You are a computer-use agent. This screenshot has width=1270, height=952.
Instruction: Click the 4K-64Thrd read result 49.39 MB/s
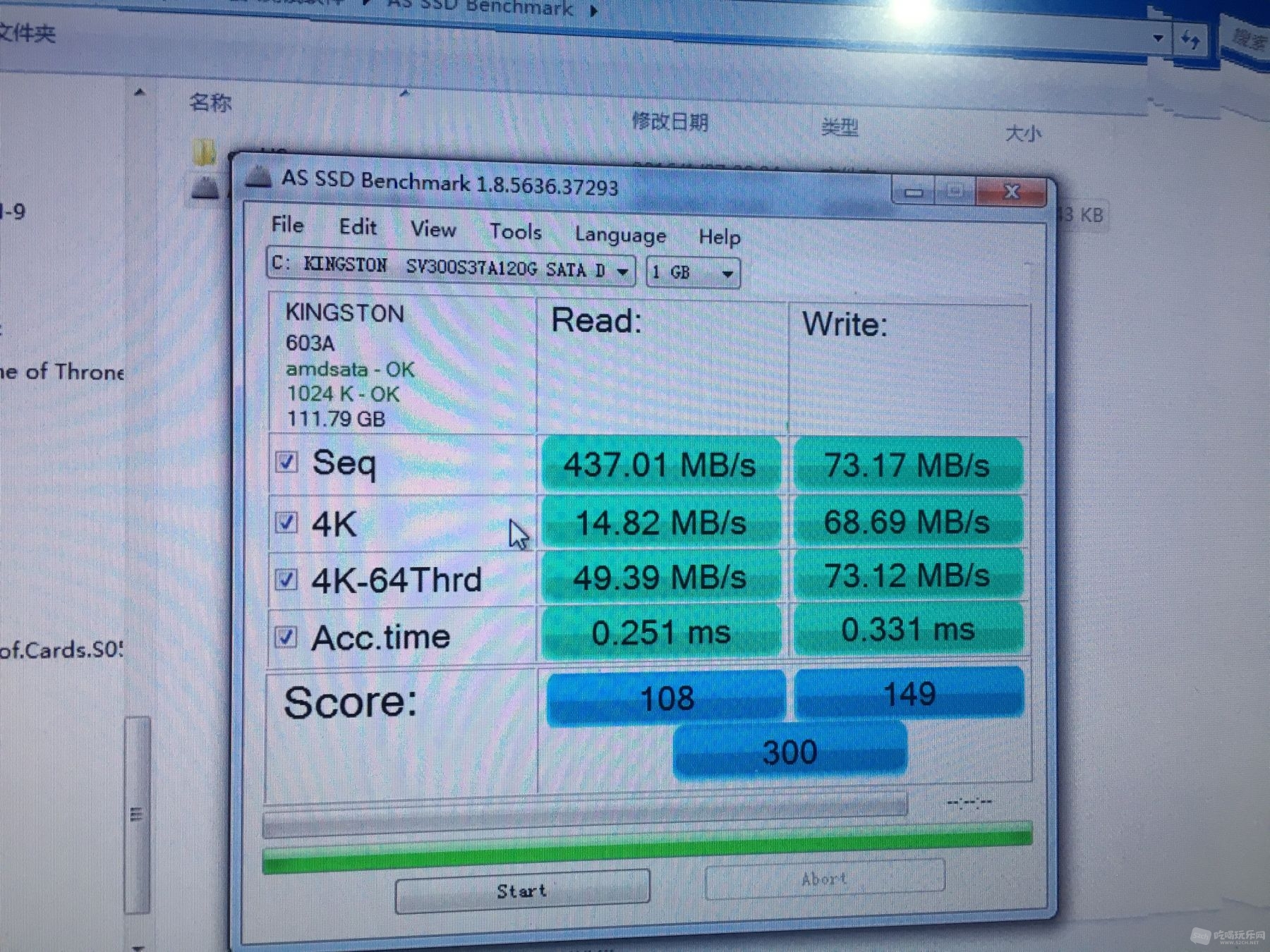(x=660, y=578)
